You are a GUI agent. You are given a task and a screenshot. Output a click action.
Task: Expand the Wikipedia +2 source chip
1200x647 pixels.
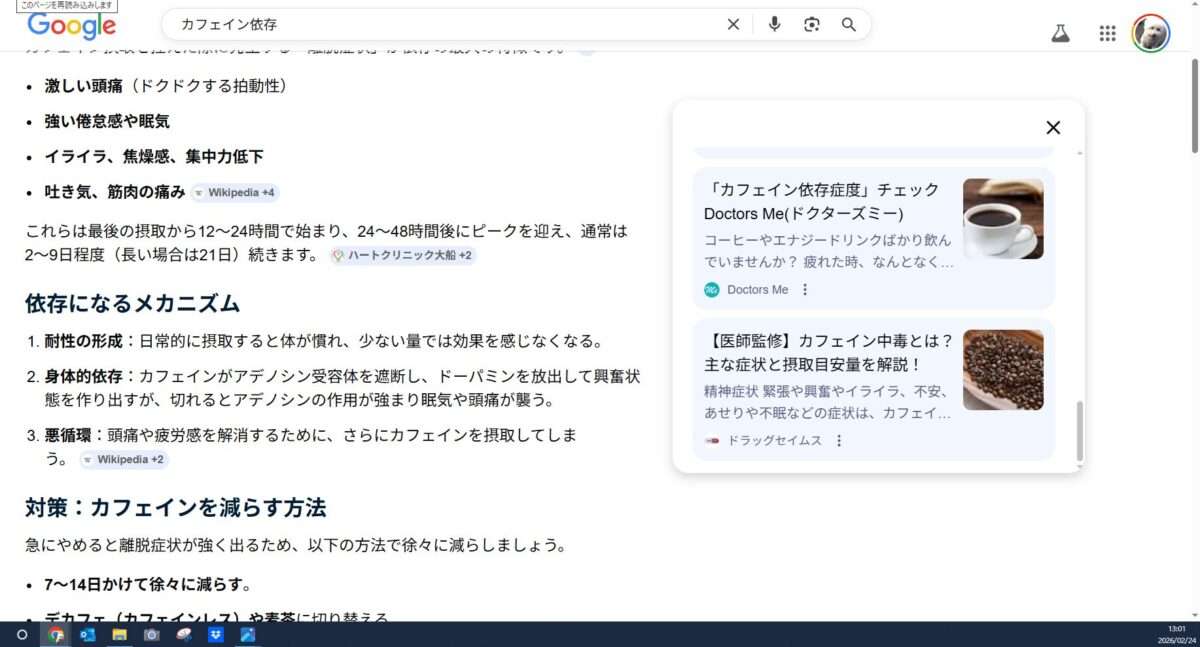click(x=124, y=460)
